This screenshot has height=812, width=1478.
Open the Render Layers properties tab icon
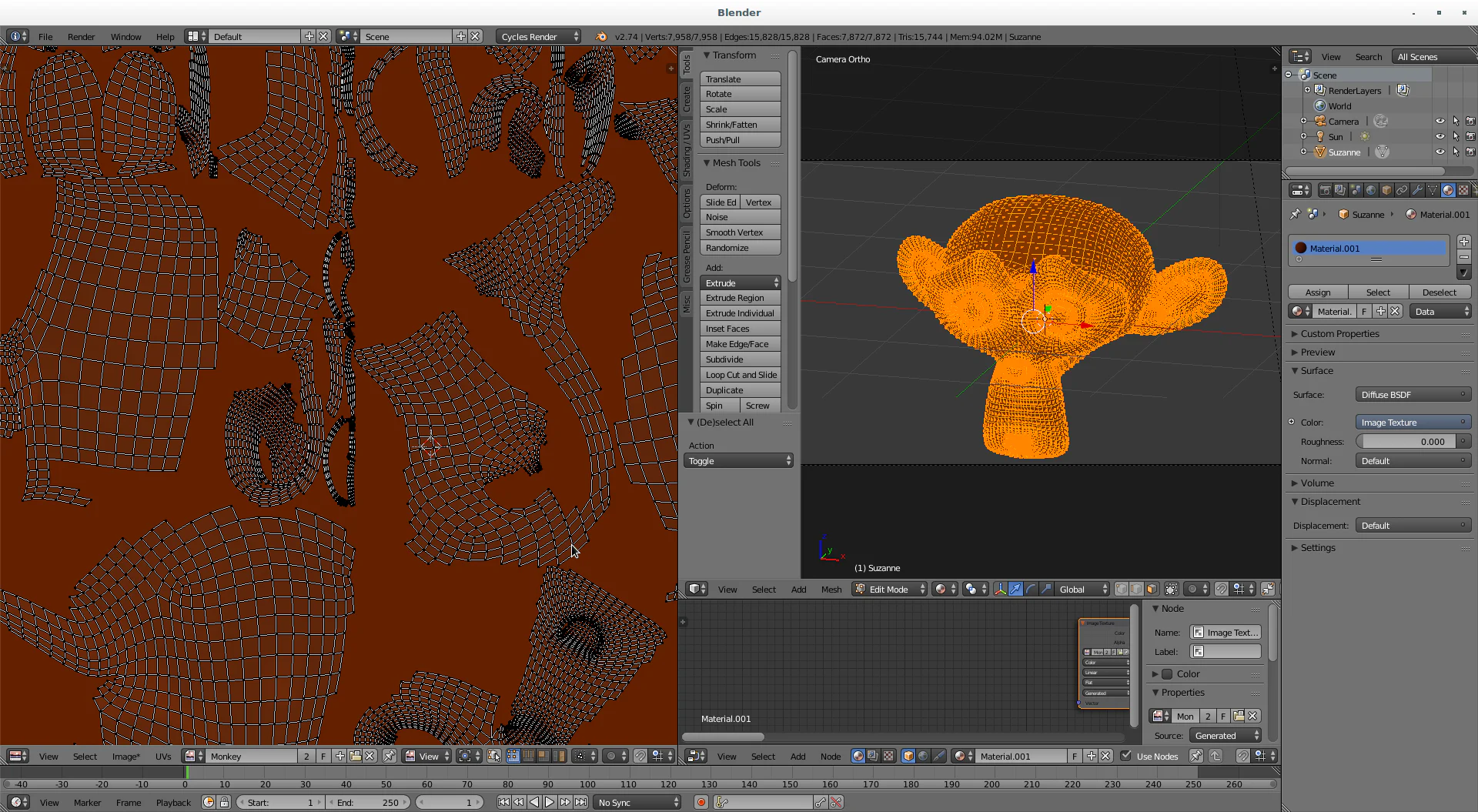[1340, 190]
